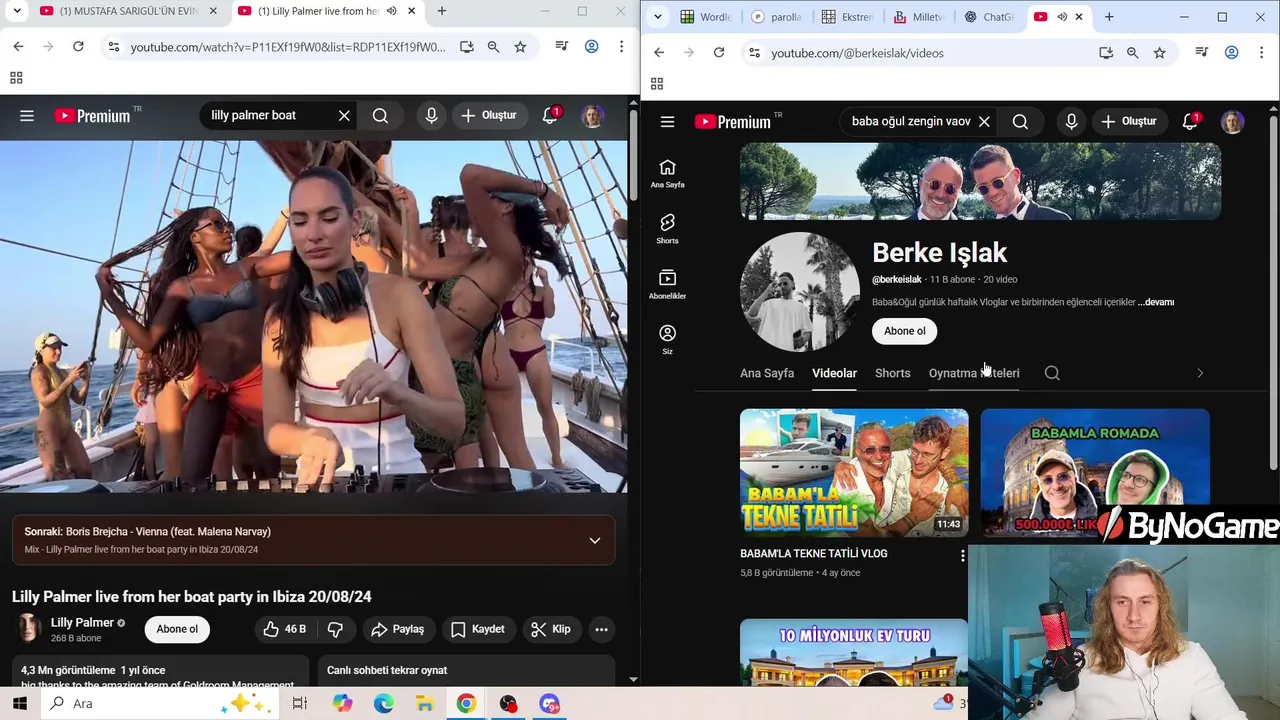
Task: Open YouTube guide menu in left window
Action: [27, 116]
